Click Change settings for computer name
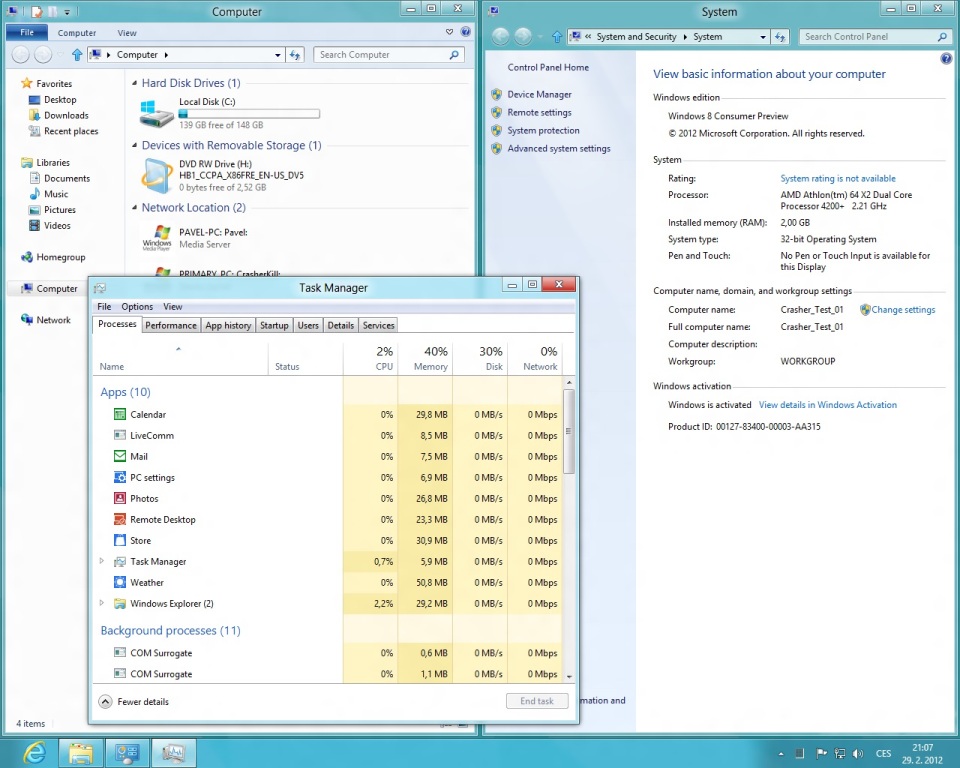Screen dimensions: 960x768 point(903,310)
